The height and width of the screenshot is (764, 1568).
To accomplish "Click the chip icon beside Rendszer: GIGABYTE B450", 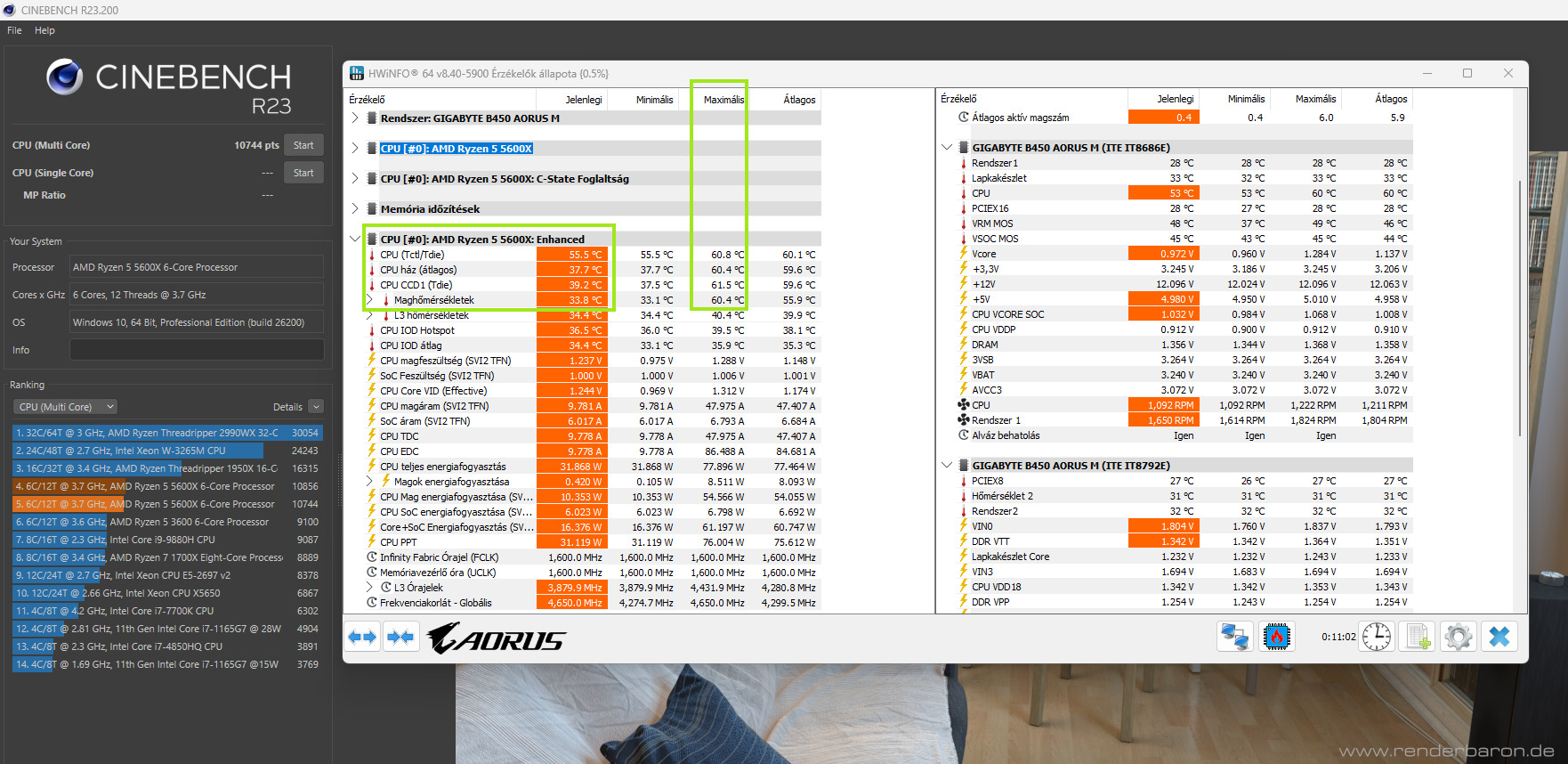I will point(372,118).
